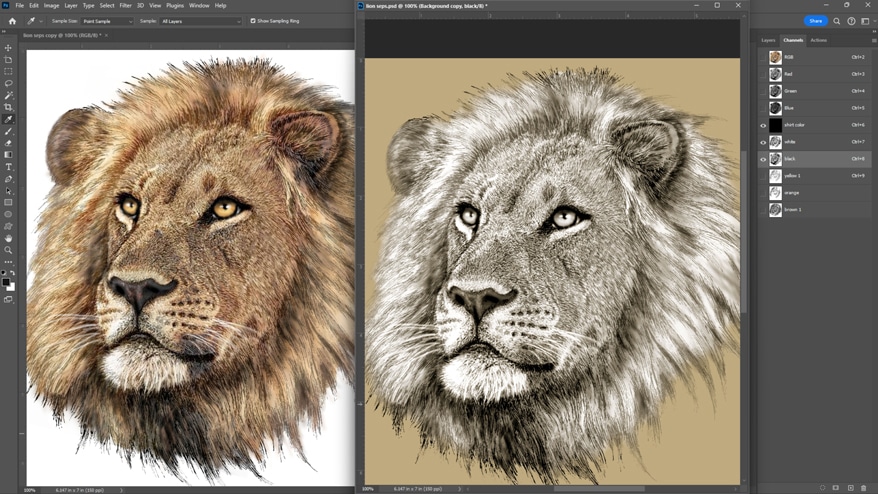Select the Brush tool
The height and width of the screenshot is (494, 878).
9,132
